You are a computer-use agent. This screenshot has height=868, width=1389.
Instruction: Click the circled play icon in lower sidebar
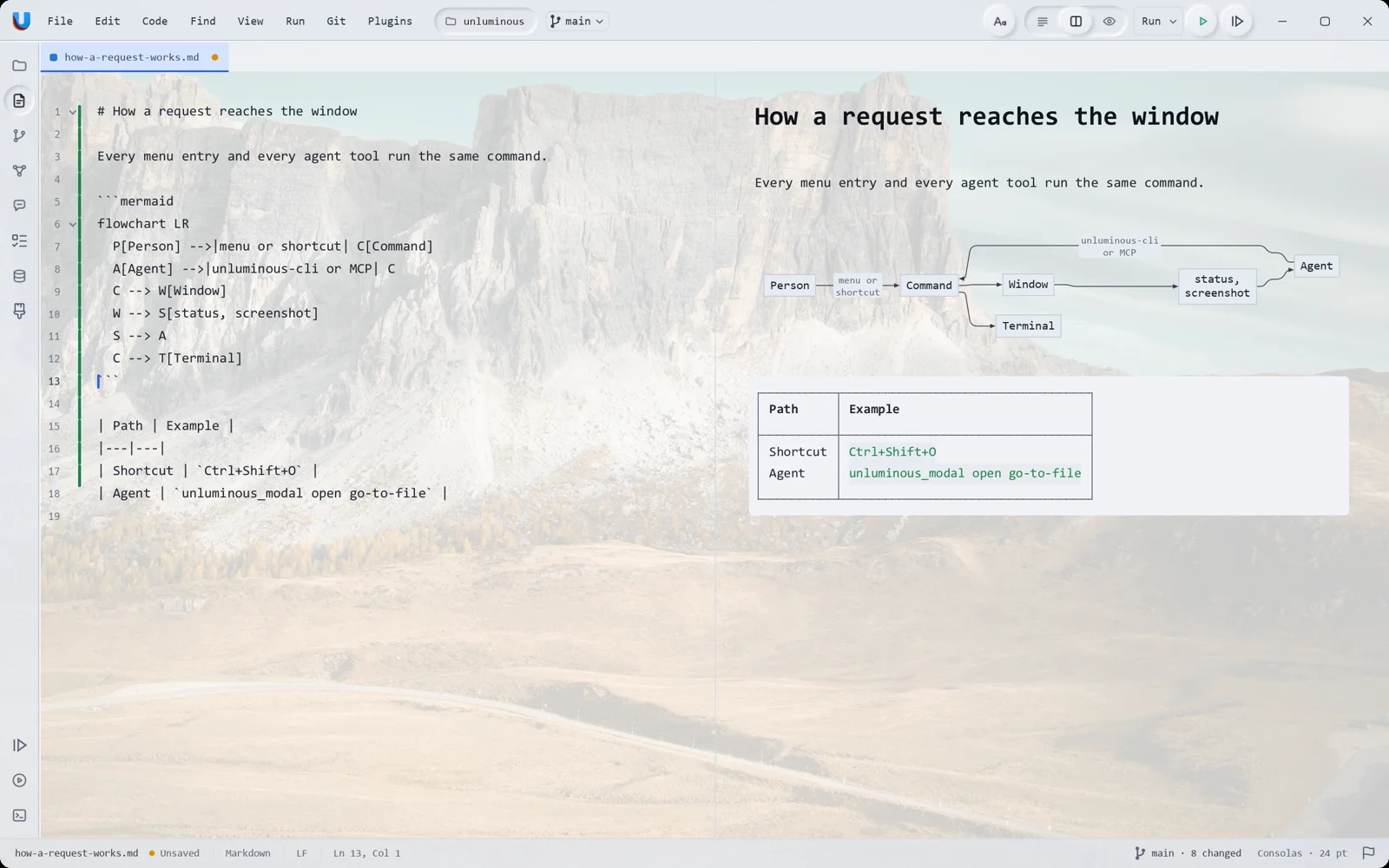point(19,780)
